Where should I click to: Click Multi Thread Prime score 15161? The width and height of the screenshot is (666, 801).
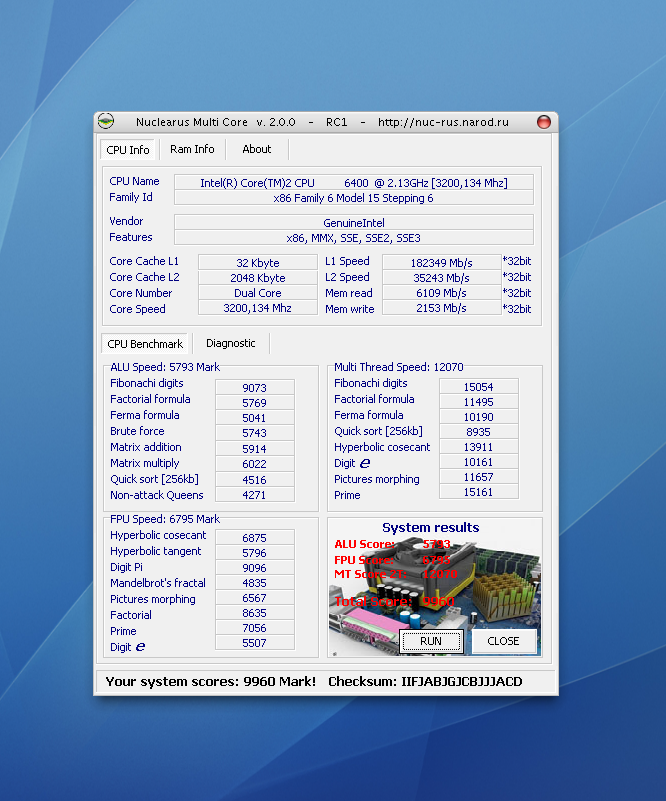coord(479,492)
